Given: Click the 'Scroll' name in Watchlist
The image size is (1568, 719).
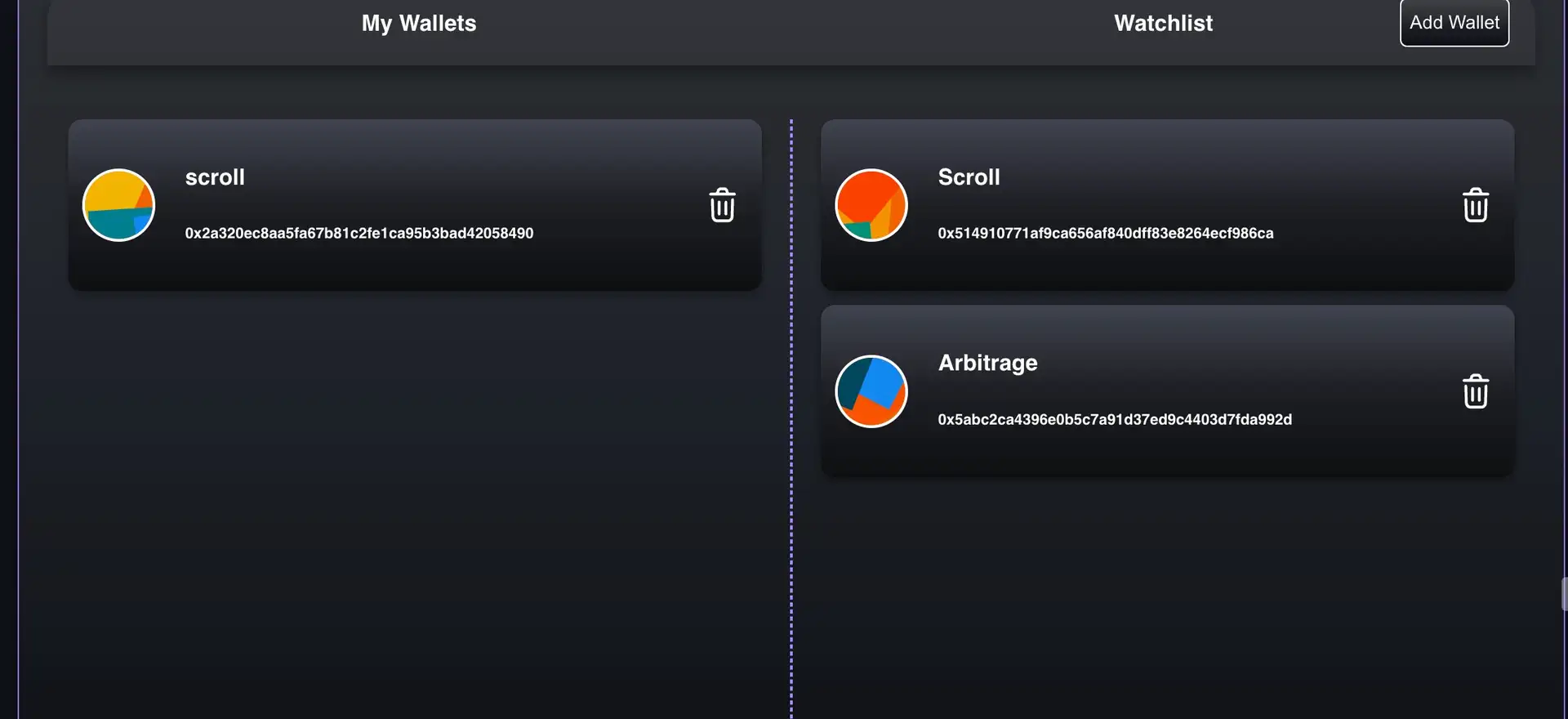Looking at the screenshot, I should [969, 177].
